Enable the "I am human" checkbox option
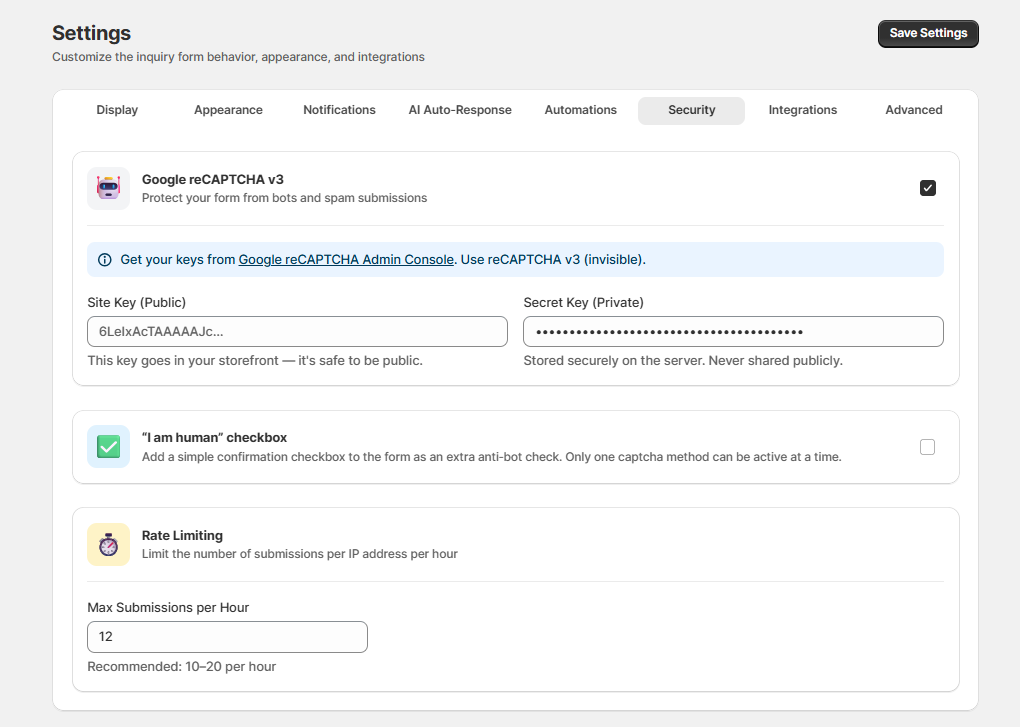Image resolution: width=1020 pixels, height=727 pixels. pos(927,447)
